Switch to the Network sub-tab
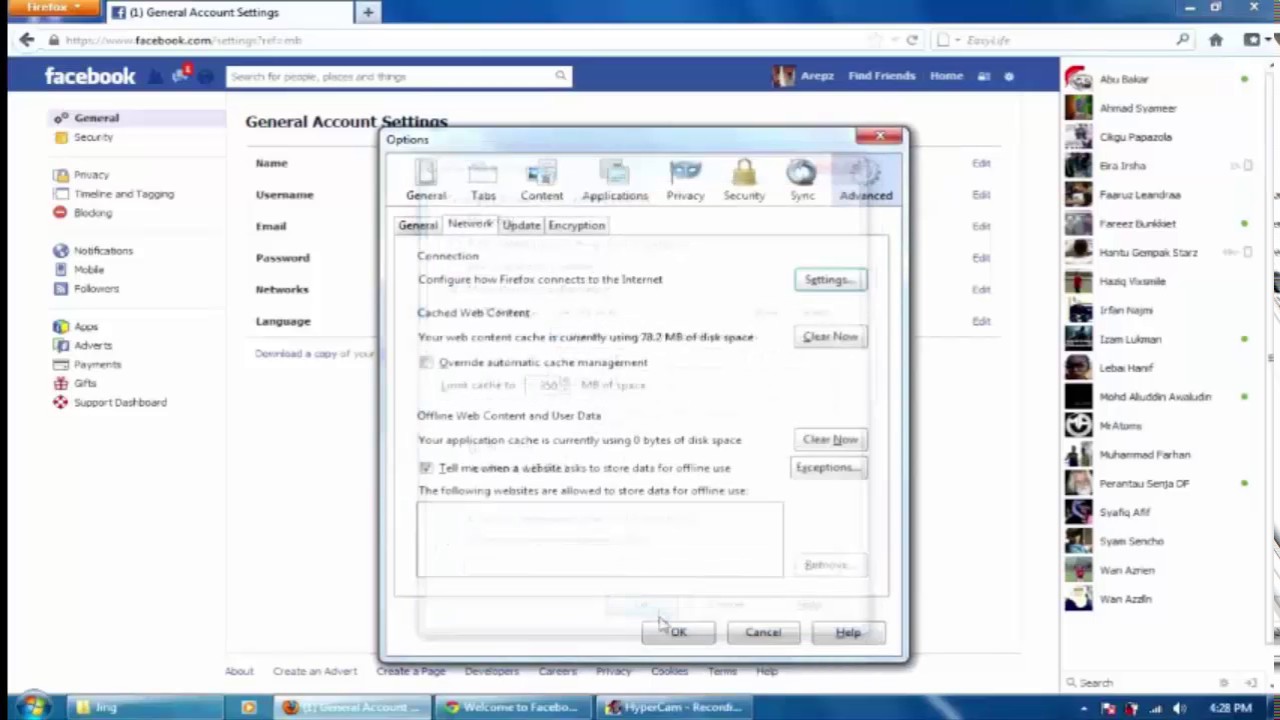The width and height of the screenshot is (1280, 720). (470, 224)
